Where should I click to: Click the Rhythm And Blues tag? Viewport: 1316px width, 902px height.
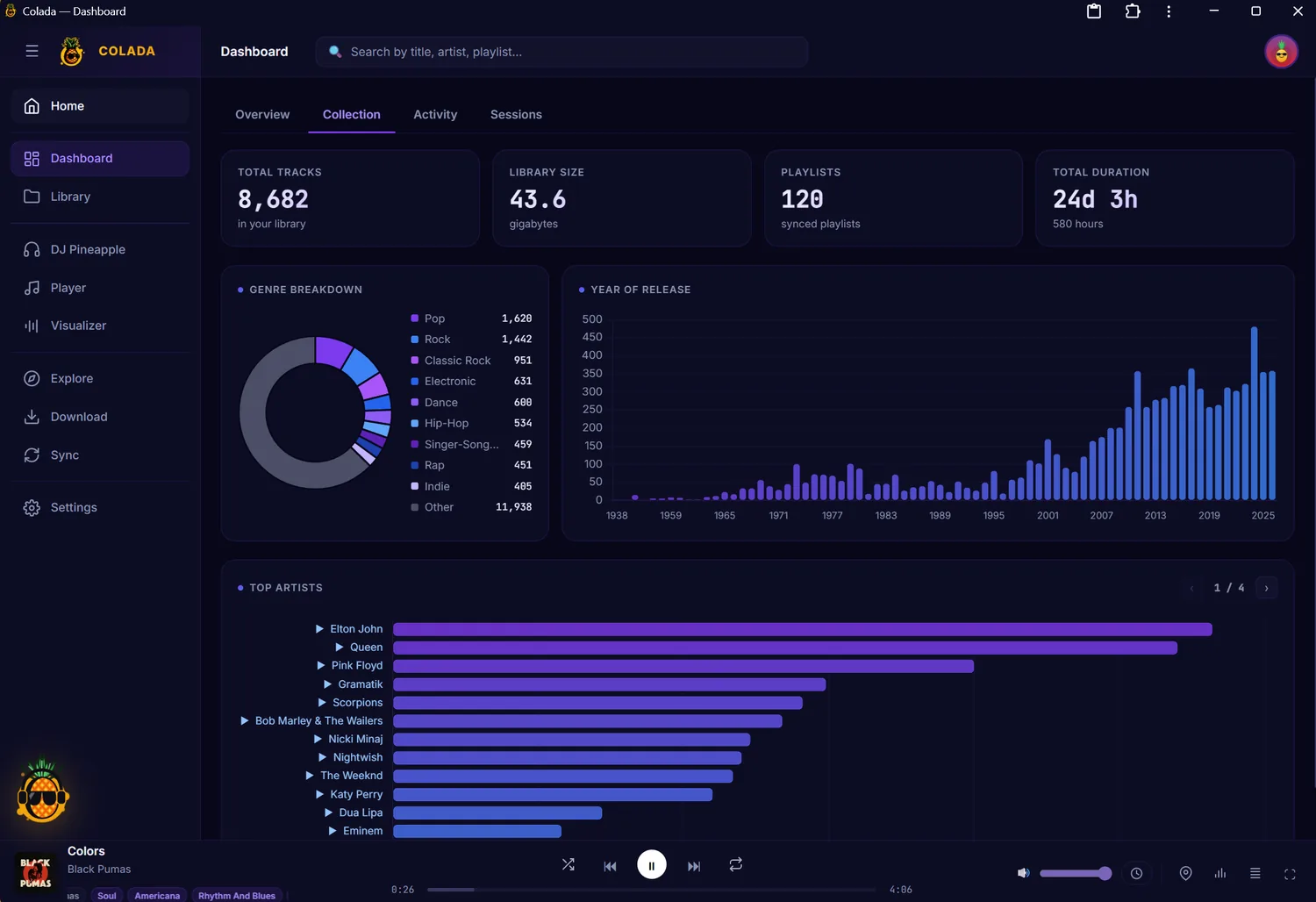237,896
